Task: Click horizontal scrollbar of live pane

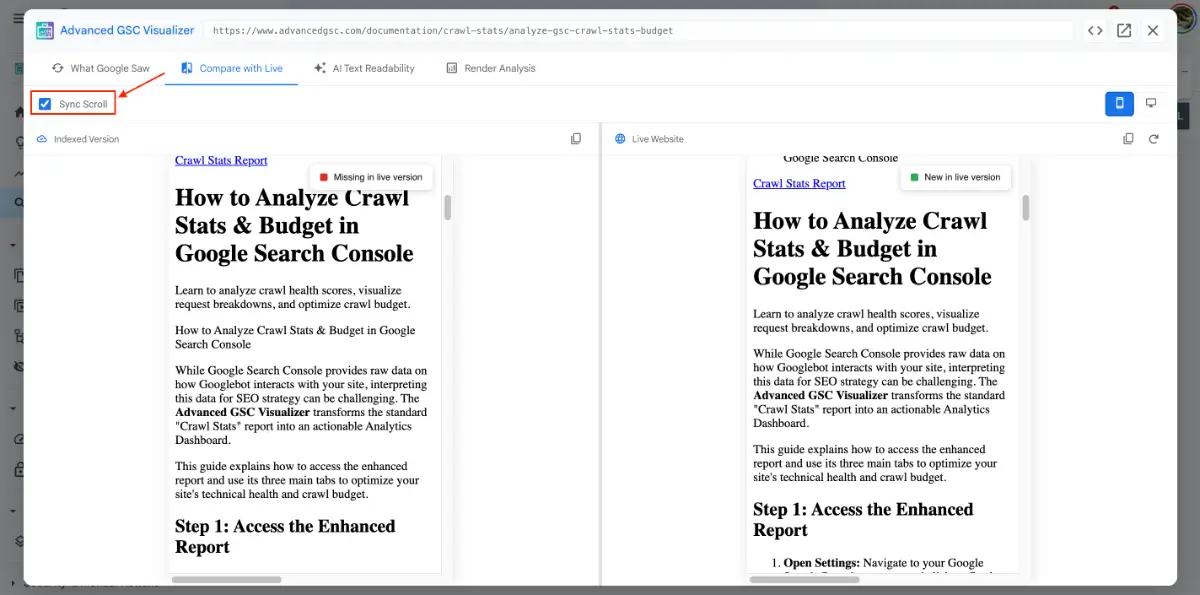Action: coord(805,579)
